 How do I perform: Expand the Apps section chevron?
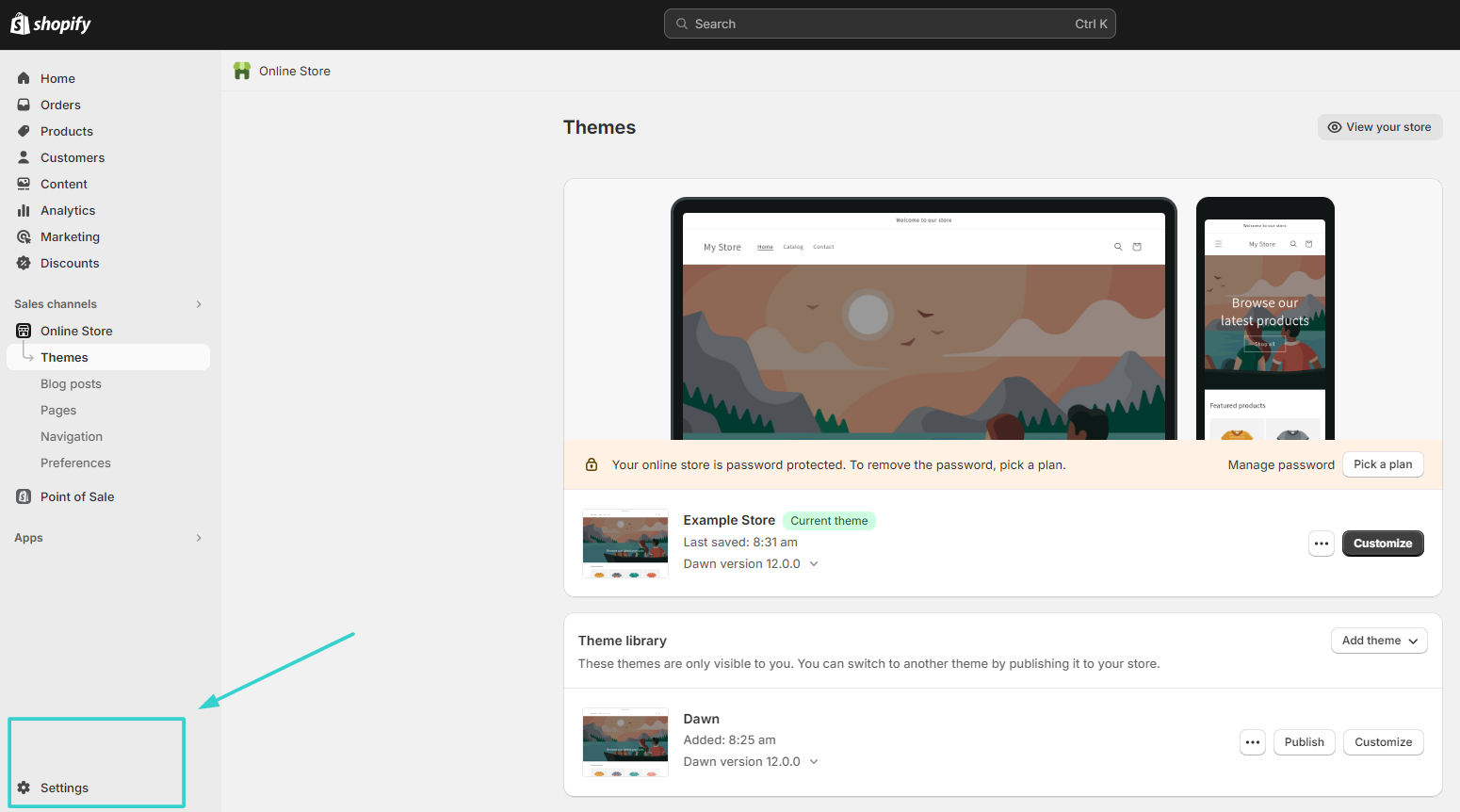pos(199,538)
